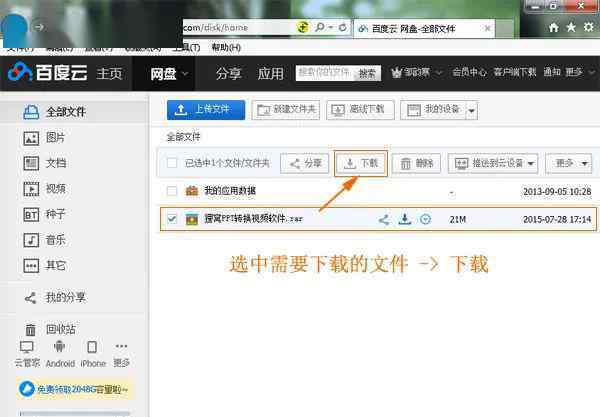
Task: Open the 推送到云设备 dropdown
Action: [x=493, y=163]
